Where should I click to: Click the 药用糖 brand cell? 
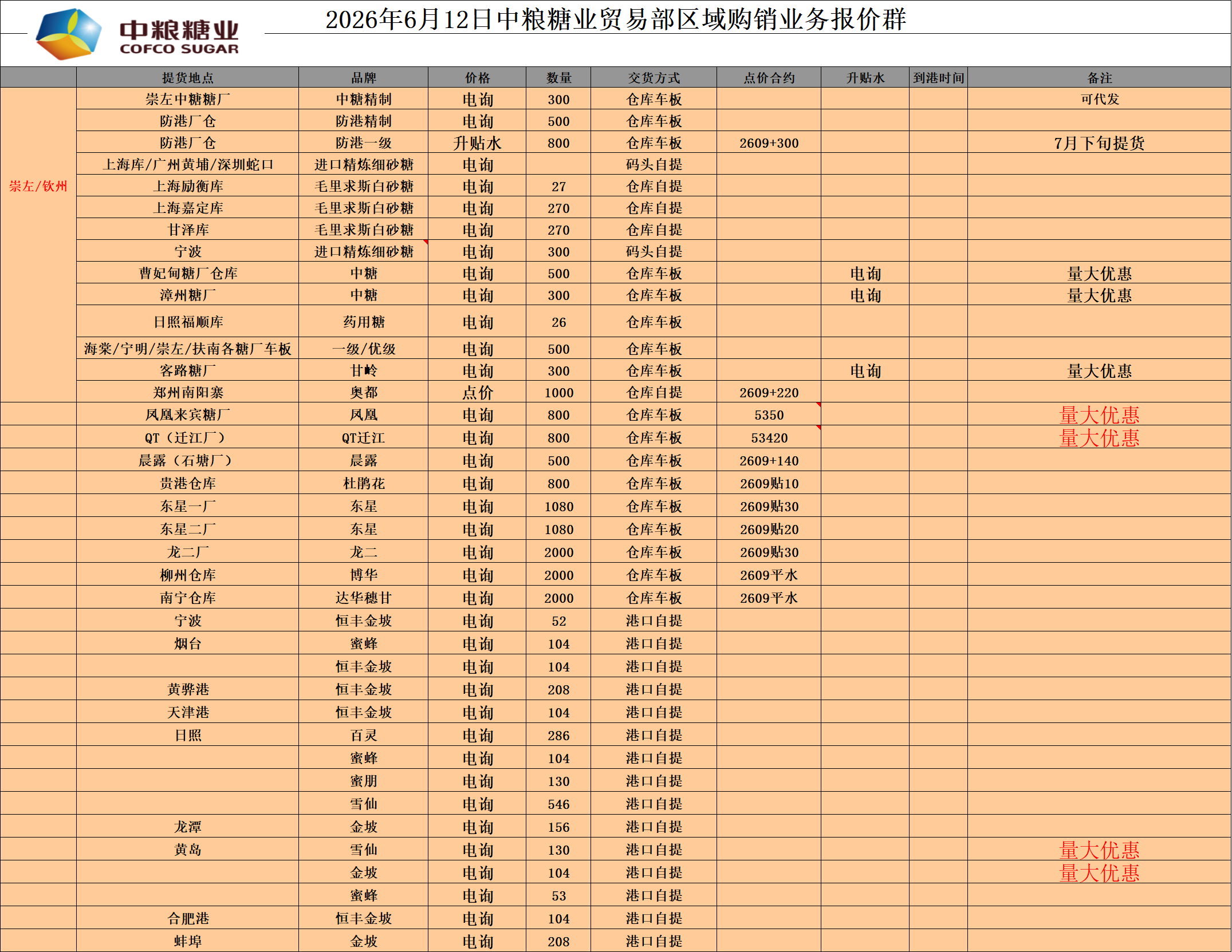(364, 322)
